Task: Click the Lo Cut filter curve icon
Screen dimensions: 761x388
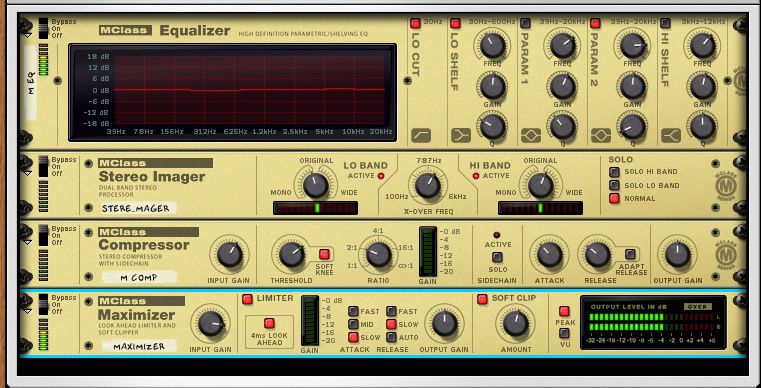Action: (x=421, y=135)
